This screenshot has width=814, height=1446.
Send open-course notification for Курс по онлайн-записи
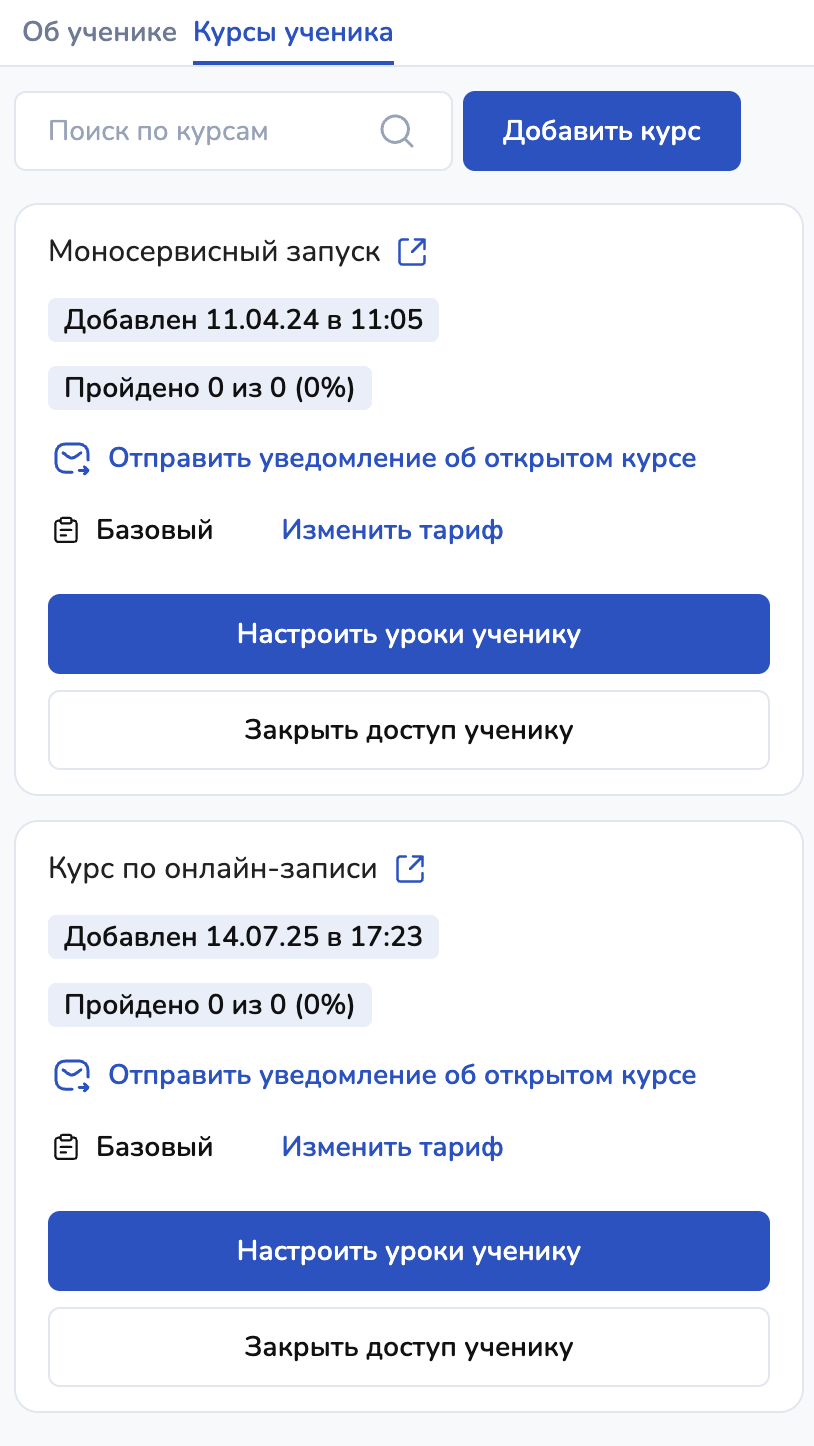pyautogui.click(x=402, y=1076)
